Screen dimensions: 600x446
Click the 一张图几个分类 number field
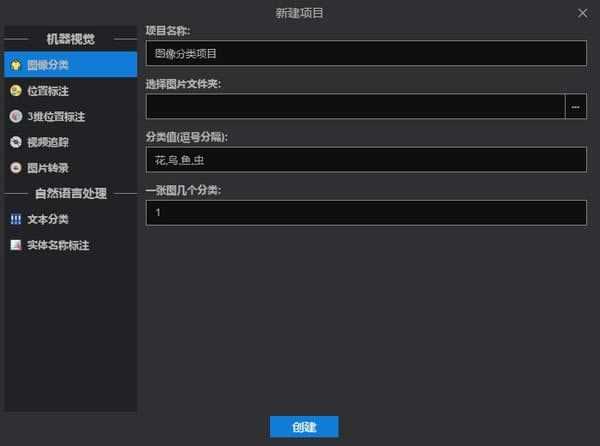(x=365, y=213)
